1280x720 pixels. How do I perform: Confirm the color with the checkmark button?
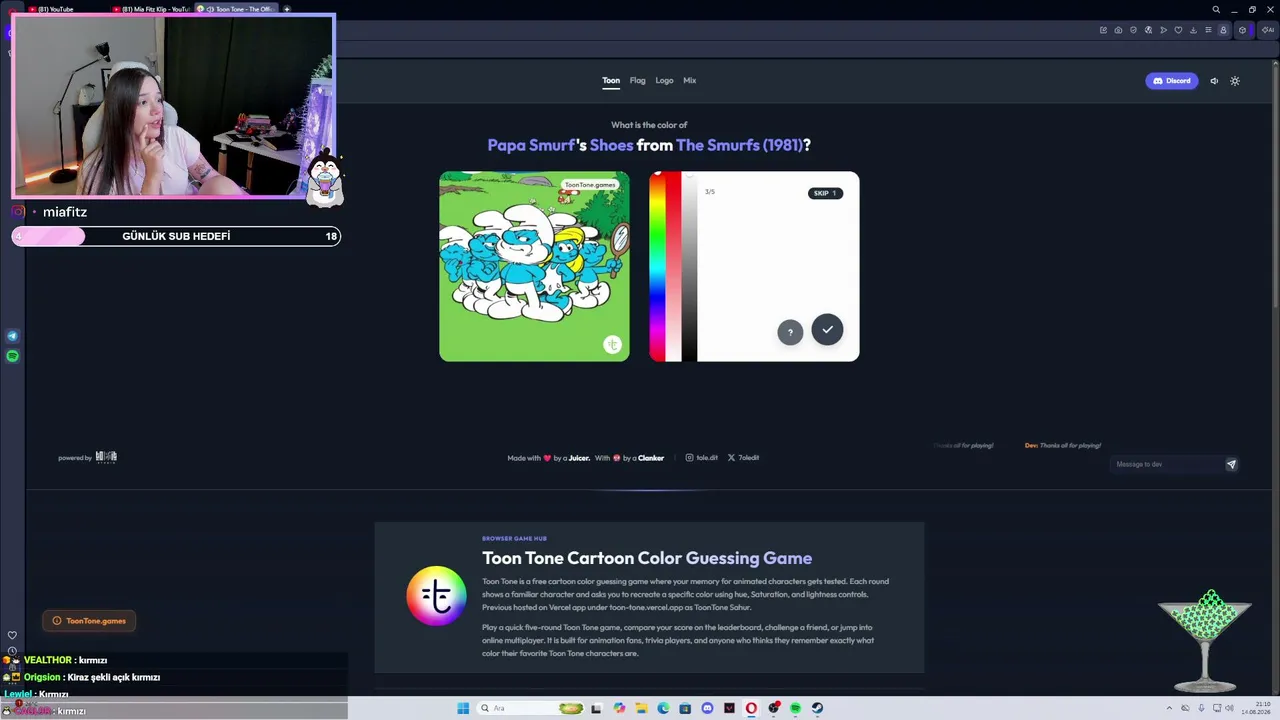(x=827, y=330)
